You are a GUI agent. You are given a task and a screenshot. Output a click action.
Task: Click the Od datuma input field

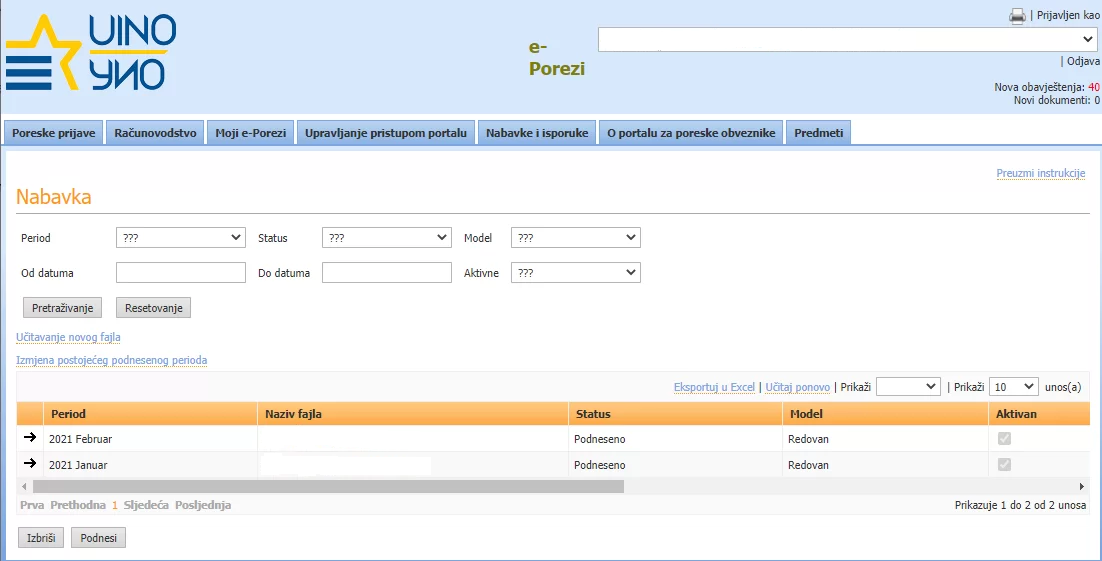181,273
